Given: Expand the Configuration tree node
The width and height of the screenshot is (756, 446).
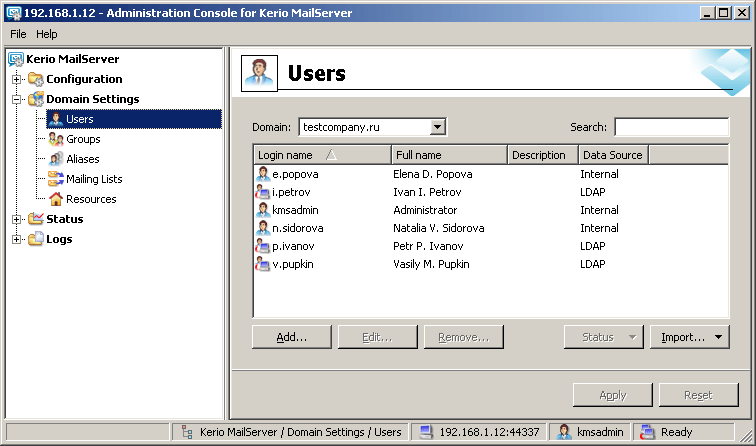Looking at the screenshot, I should coord(16,79).
